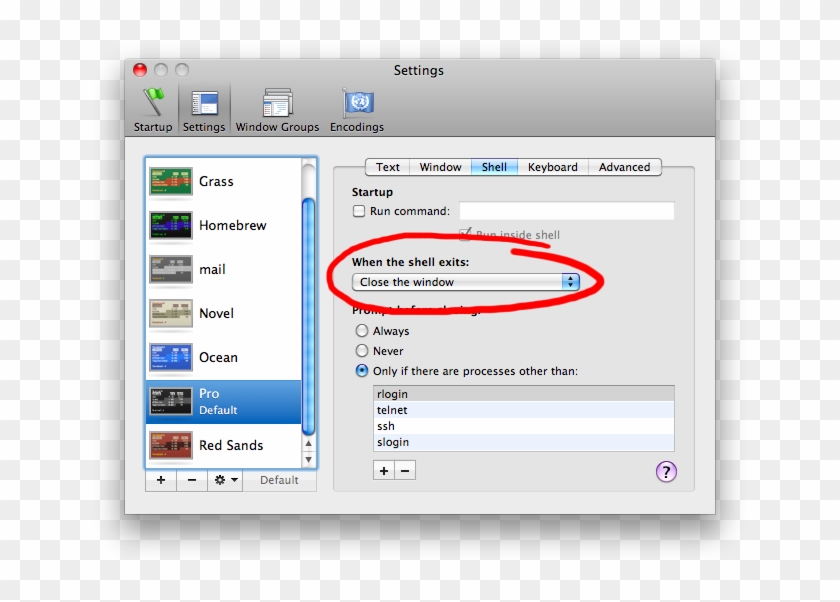840x602 pixels.
Task: Select the Always radio button
Action: tap(362, 330)
